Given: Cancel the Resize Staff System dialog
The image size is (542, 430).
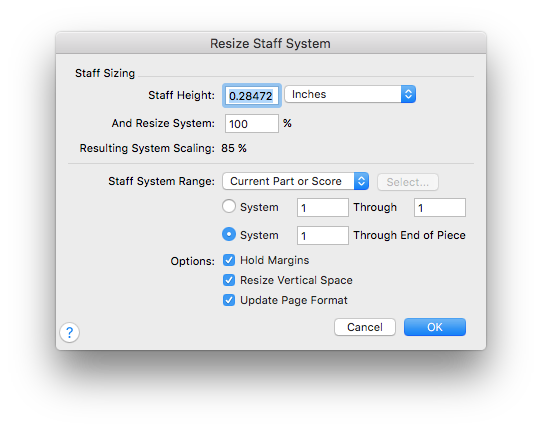Looking at the screenshot, I should point(365,327).
